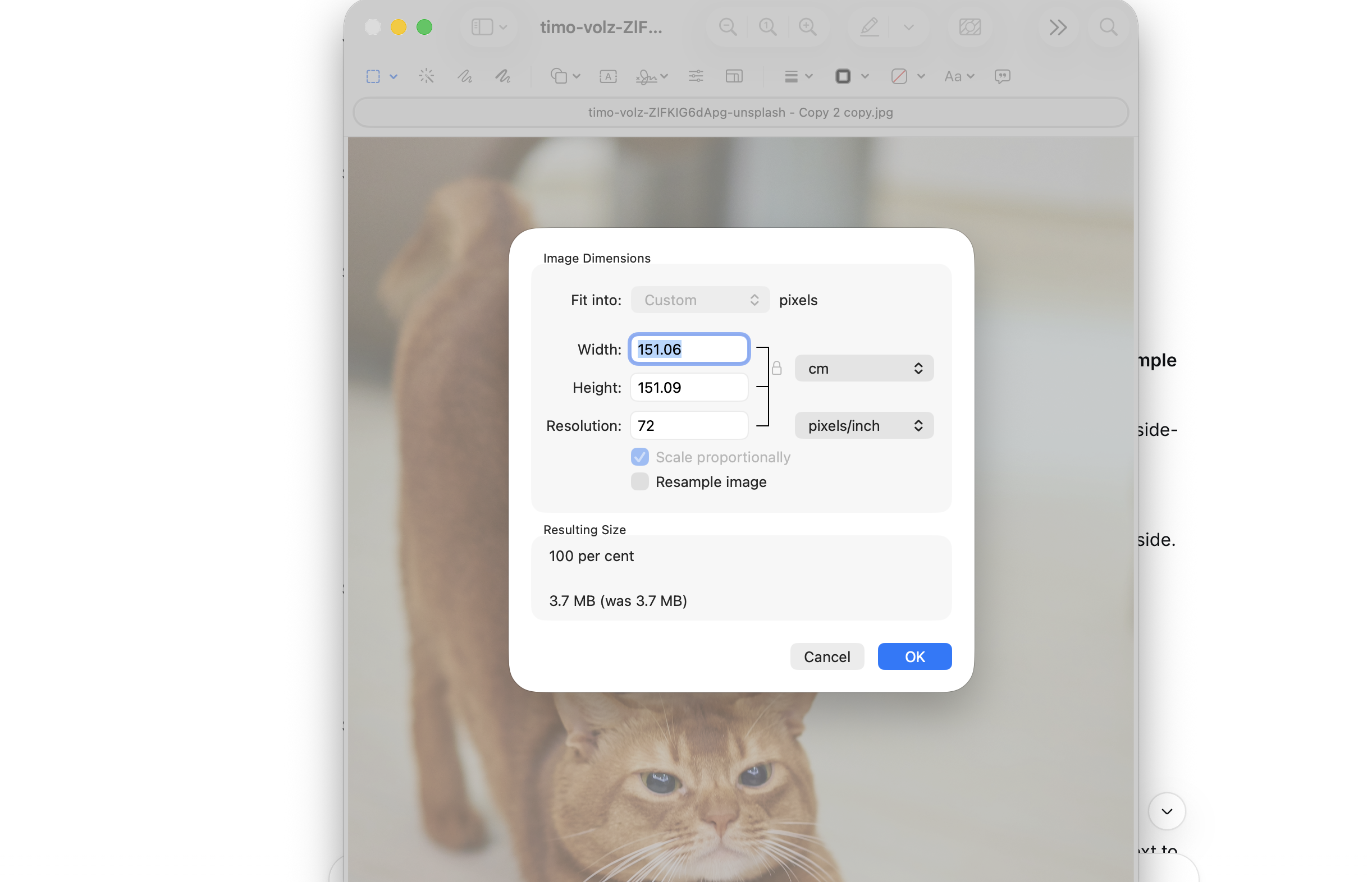Select the timo-volz Copy 2 copy.jpg tab
This screenshot has height=882, width=1372.
pos(740,112)
